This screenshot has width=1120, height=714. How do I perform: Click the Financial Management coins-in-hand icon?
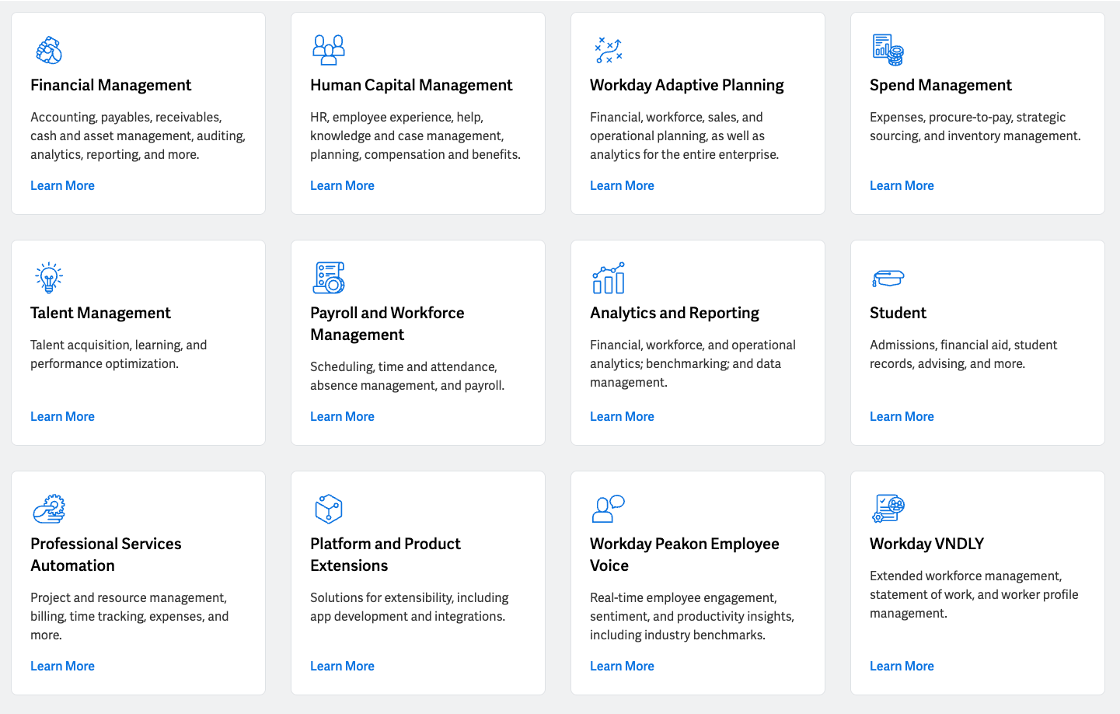[49, 50]
